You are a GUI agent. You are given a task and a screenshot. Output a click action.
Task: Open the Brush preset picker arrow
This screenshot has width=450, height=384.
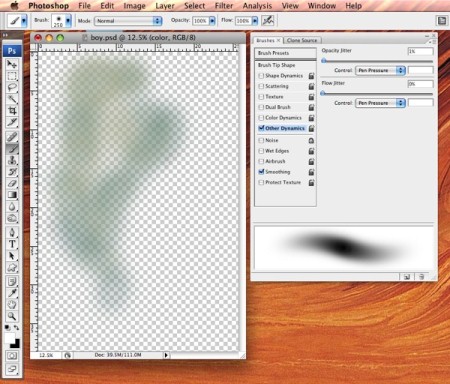point(68,21)
